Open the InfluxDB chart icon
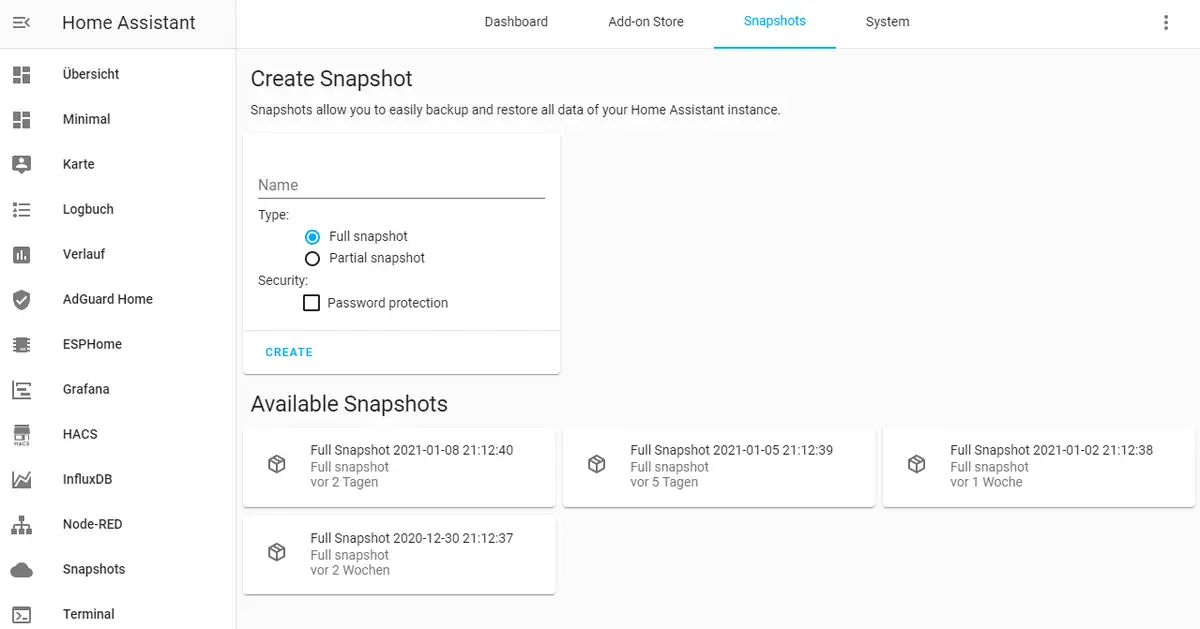This screenshot has height=629, width=1200. pyautogui.click(x=21, y=479)
